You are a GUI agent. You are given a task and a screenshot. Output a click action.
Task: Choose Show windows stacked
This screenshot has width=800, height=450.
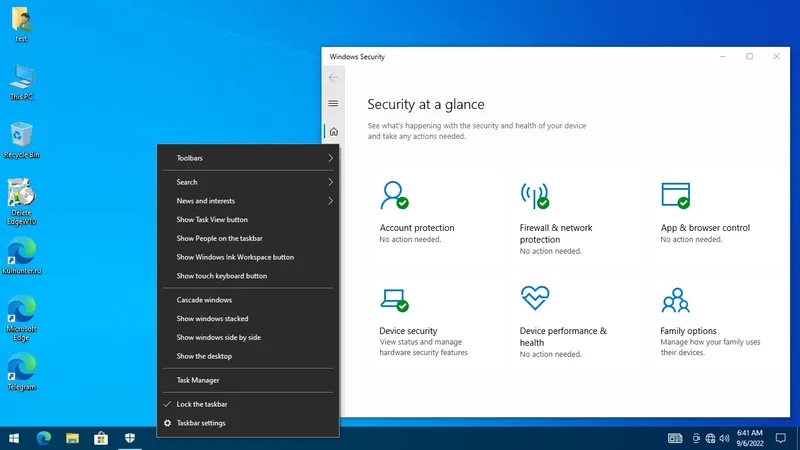click(x=248, y=319)
